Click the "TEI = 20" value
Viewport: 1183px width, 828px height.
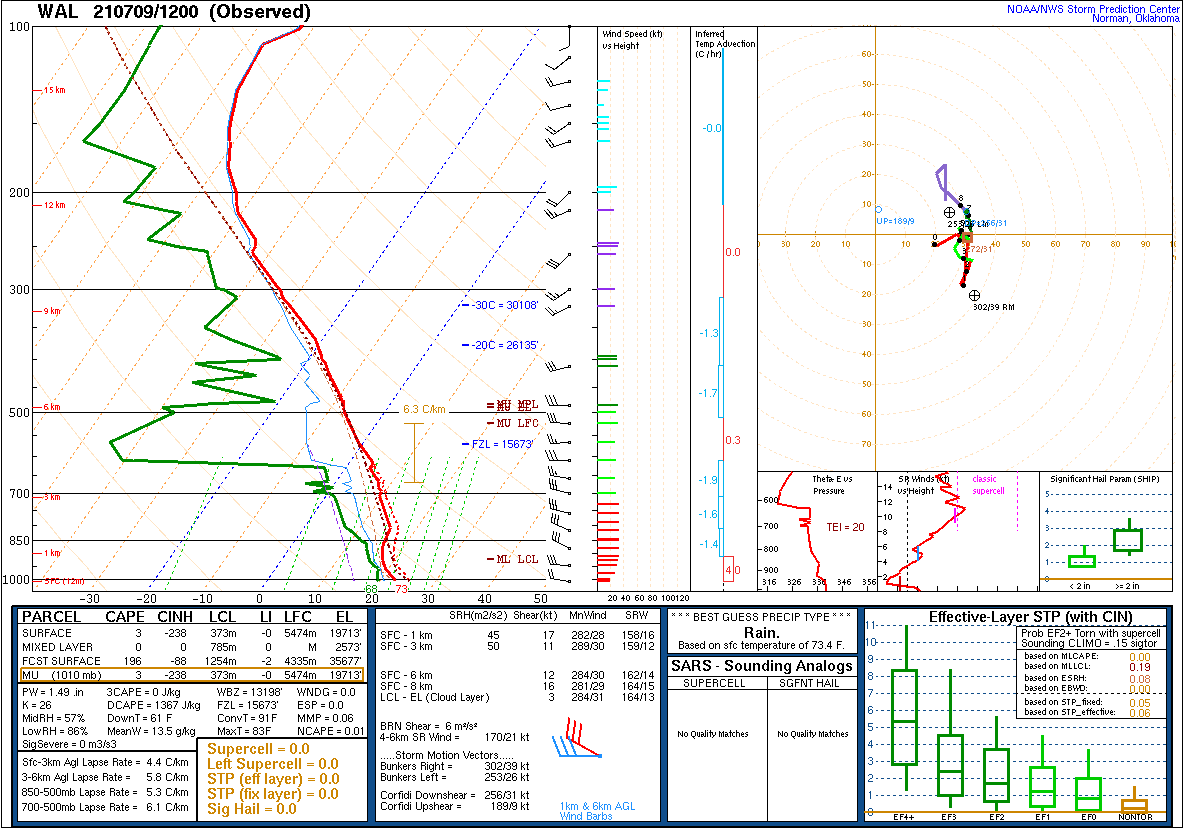[845, 527]
